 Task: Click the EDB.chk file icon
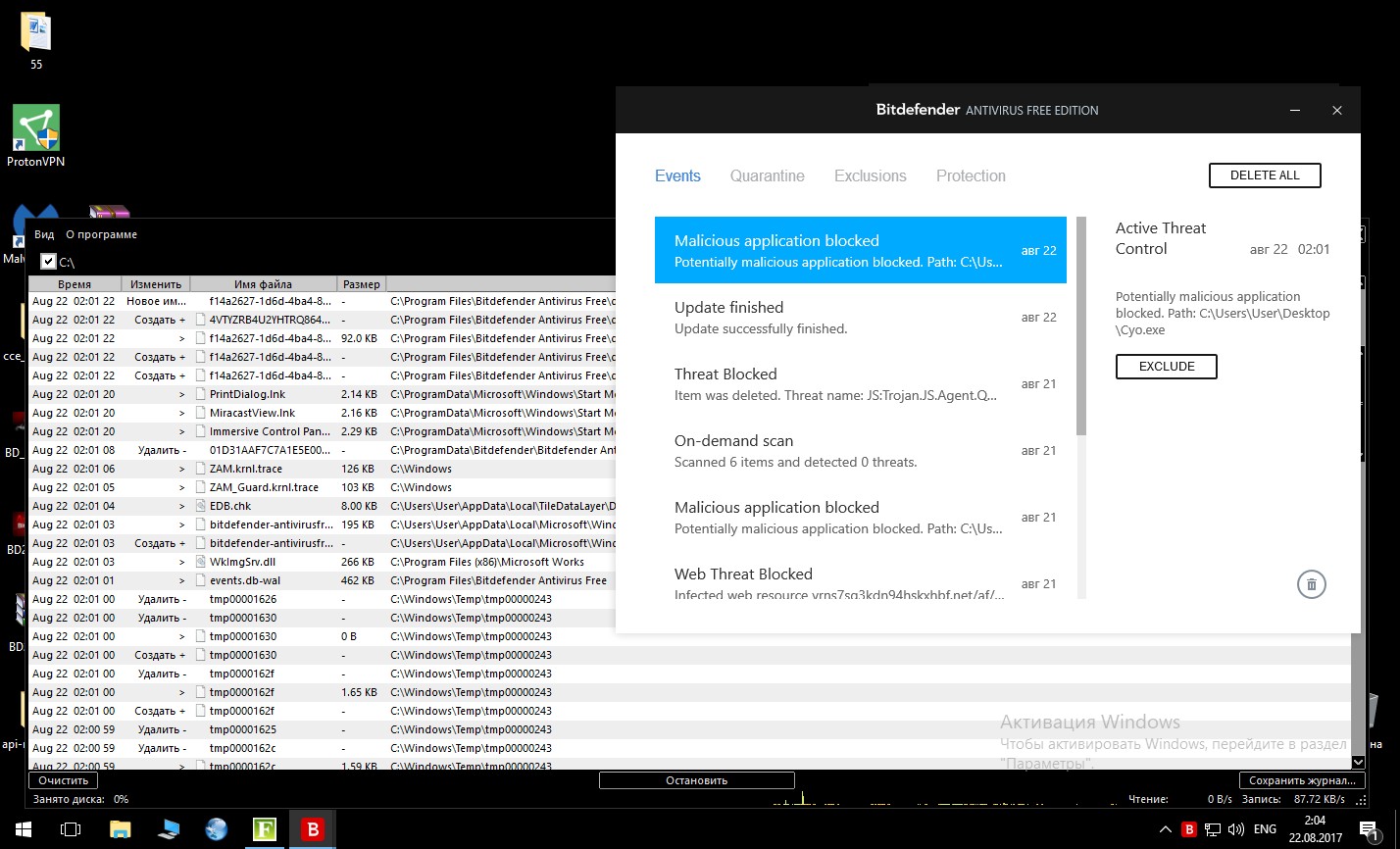click(x=201, y=506)
